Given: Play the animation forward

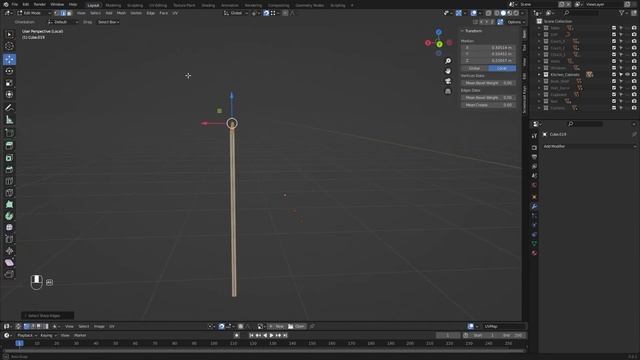Looking at the screenshot, I should [271, 336].
